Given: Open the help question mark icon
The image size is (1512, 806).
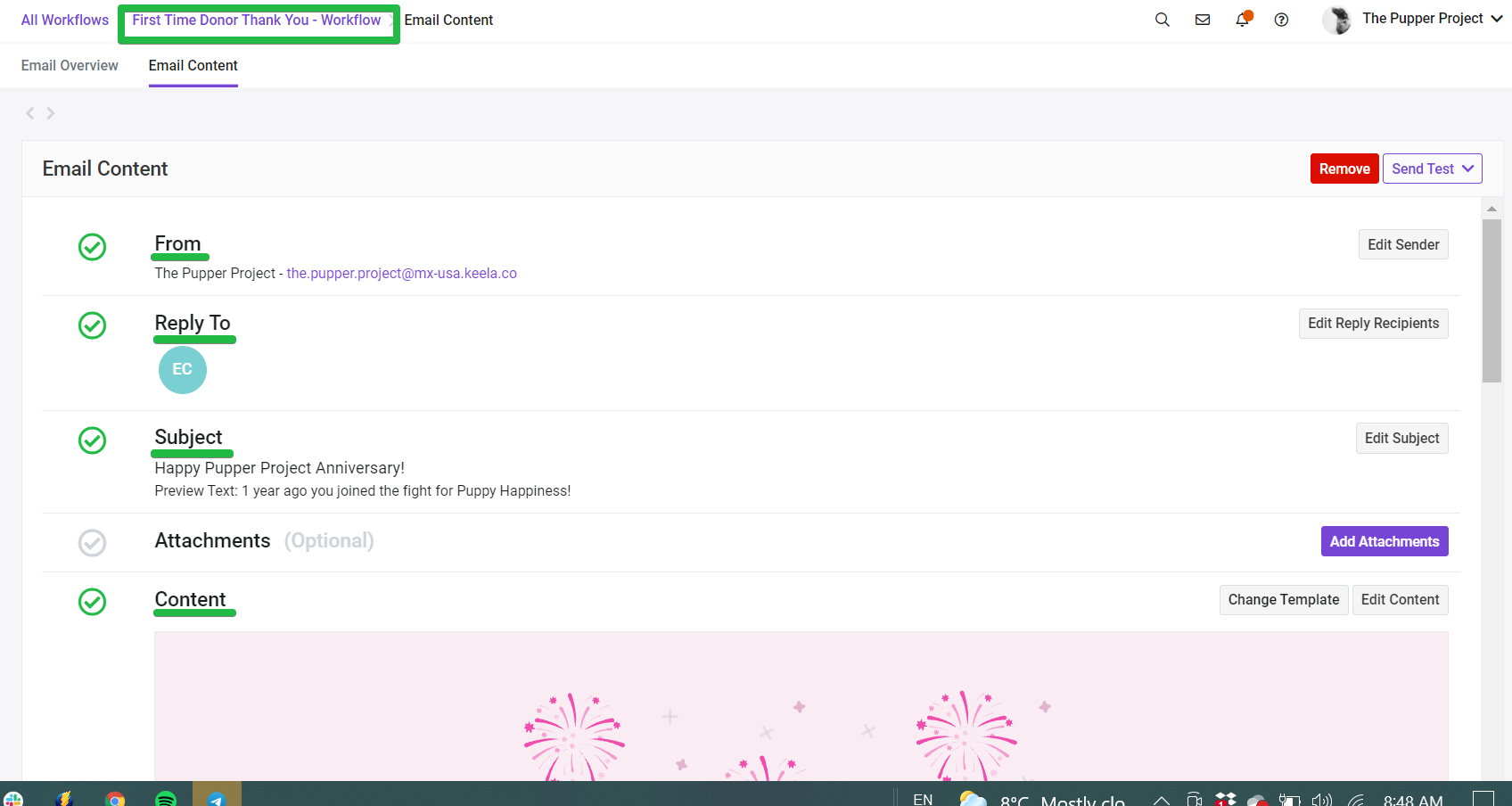Looking at the screenshot, I should click(x=1281, y=20).
